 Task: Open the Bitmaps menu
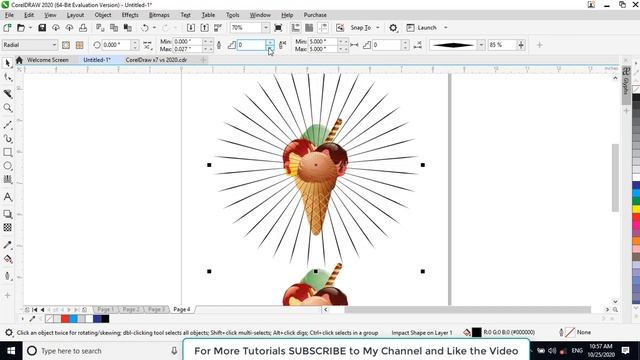[x=159, y=15]
